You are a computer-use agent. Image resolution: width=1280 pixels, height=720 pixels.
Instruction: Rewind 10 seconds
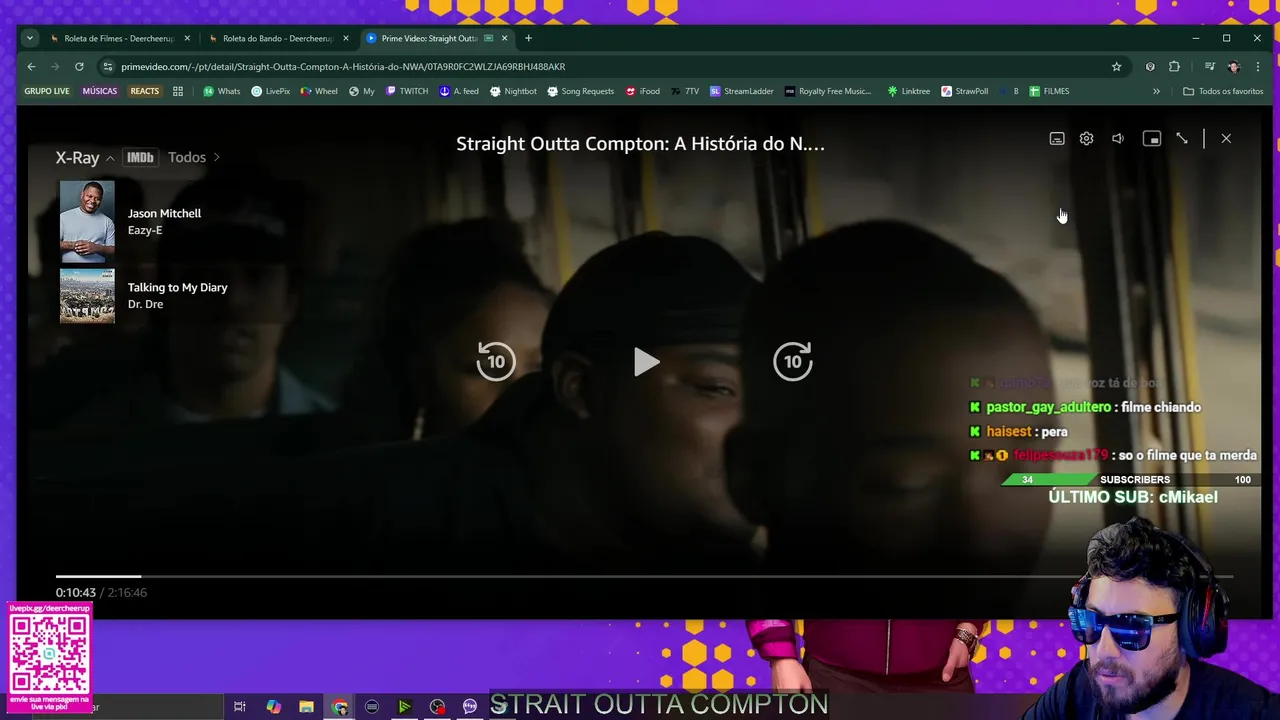(x=496, y=361)
